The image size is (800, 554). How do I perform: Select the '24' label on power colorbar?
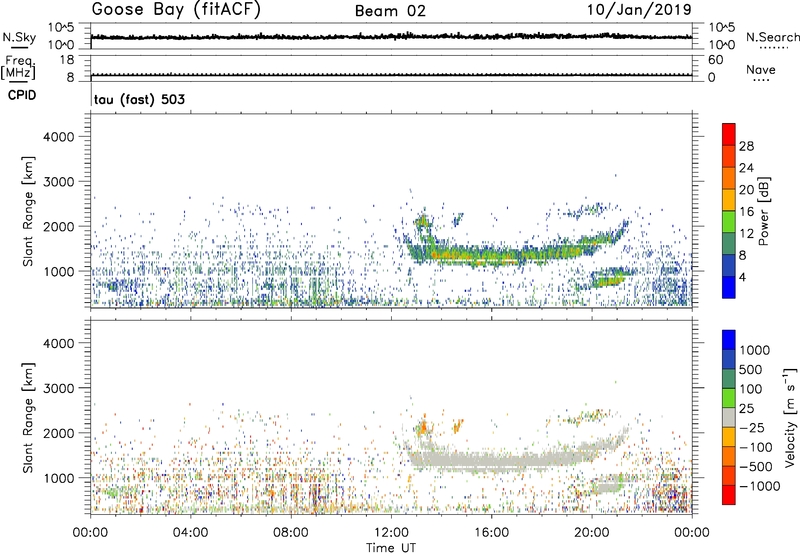[x=746, y=168]
